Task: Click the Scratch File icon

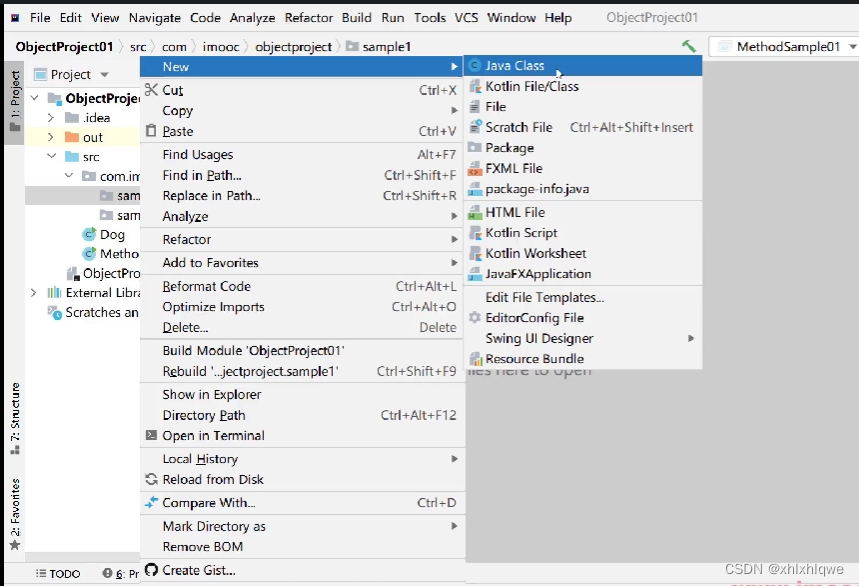Action: pos(475,127)
